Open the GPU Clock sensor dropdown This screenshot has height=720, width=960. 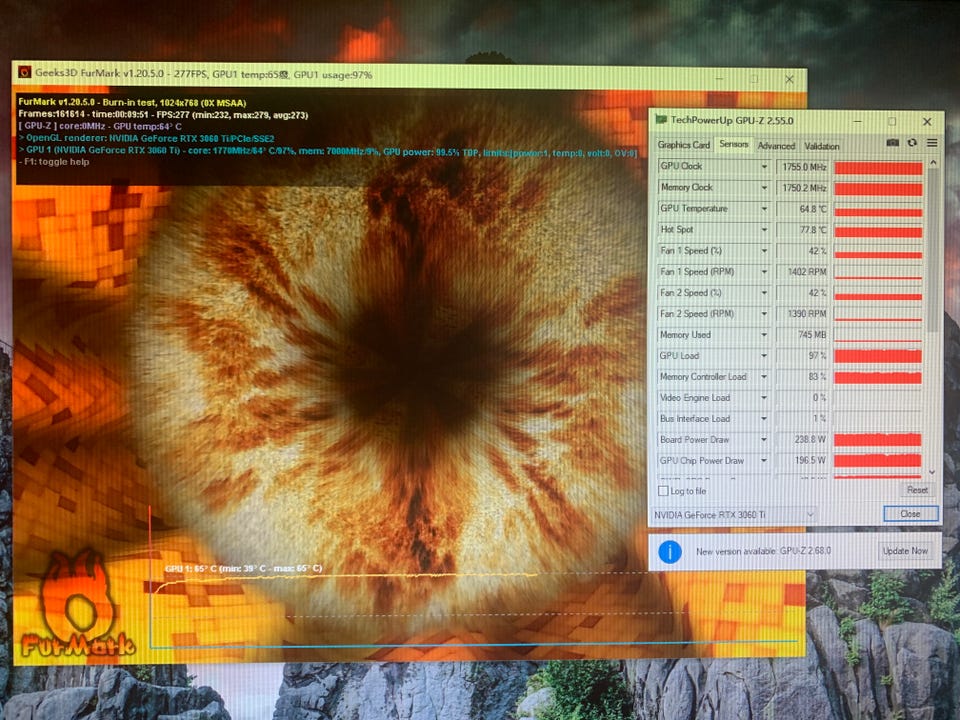(x=764, y=167)
